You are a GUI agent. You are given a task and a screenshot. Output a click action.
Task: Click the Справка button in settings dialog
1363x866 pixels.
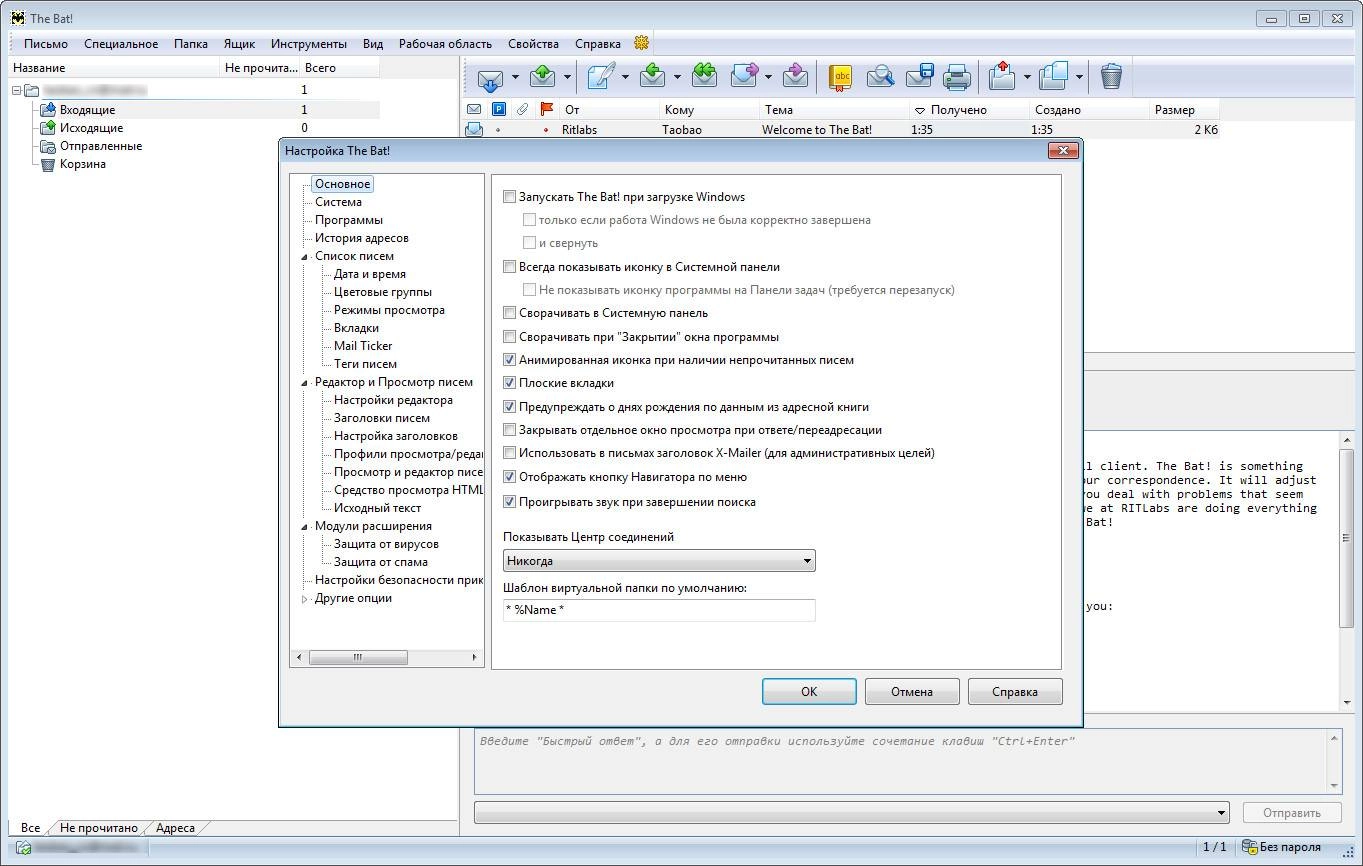1015,691
